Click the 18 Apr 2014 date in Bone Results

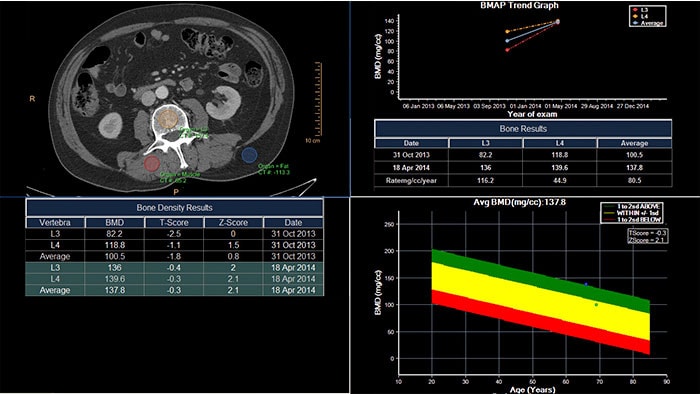click(411, 167)
